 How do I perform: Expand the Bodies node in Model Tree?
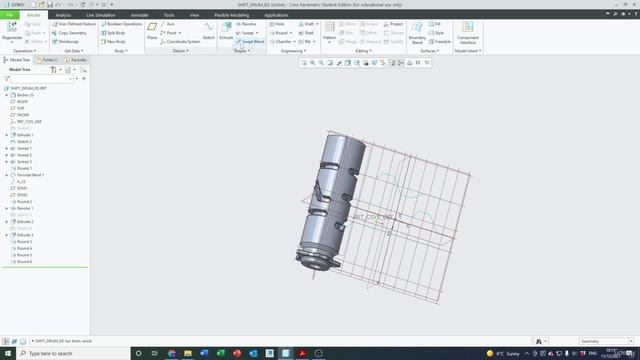tap(7, 95)
